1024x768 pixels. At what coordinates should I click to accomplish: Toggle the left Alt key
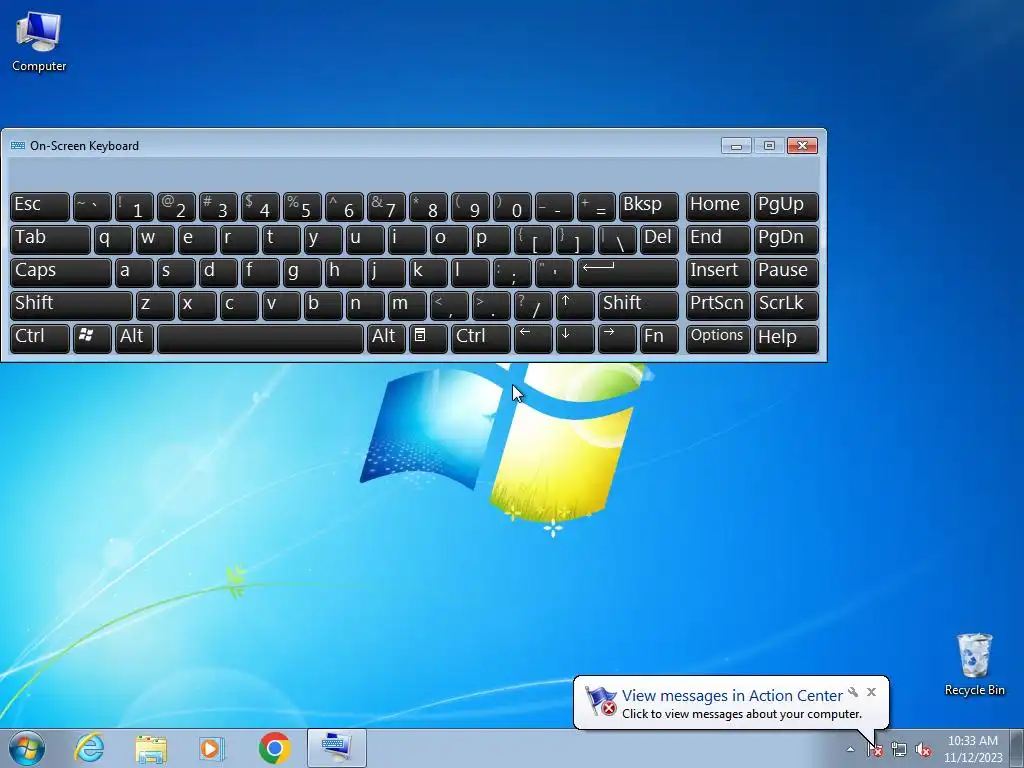point(134,338)
